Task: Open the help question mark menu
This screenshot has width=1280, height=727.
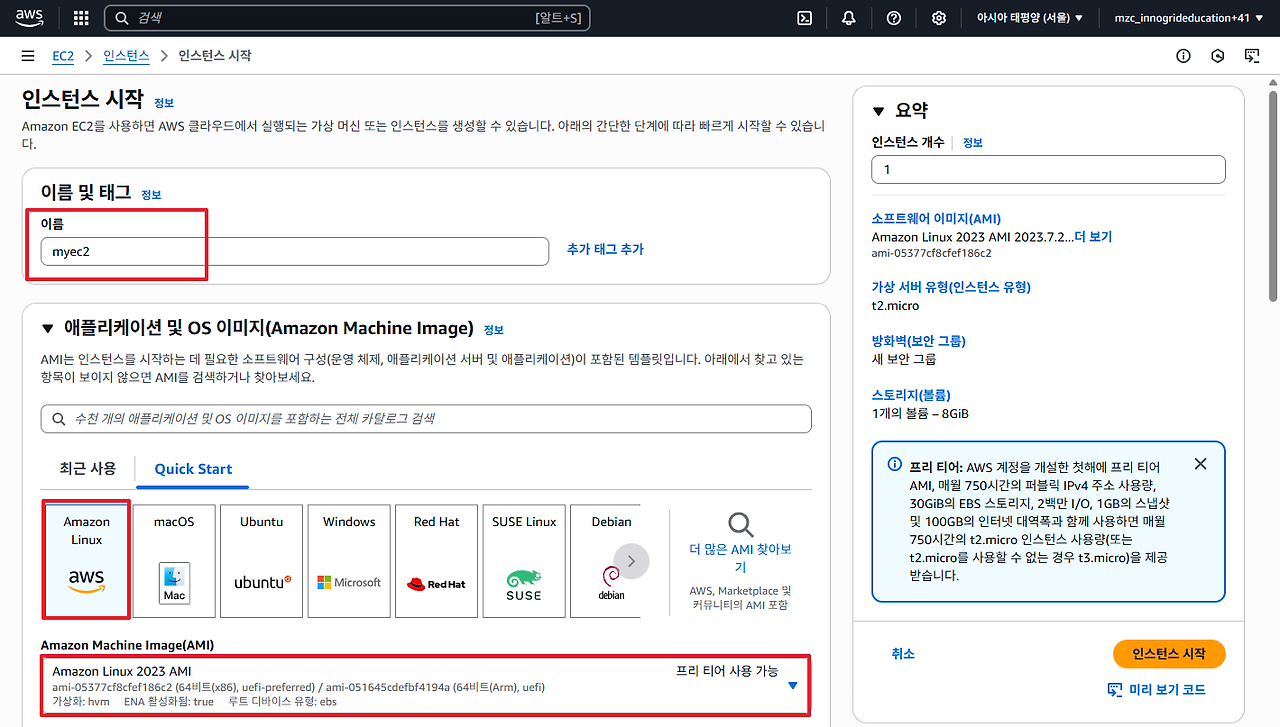Action: [894, 18]
